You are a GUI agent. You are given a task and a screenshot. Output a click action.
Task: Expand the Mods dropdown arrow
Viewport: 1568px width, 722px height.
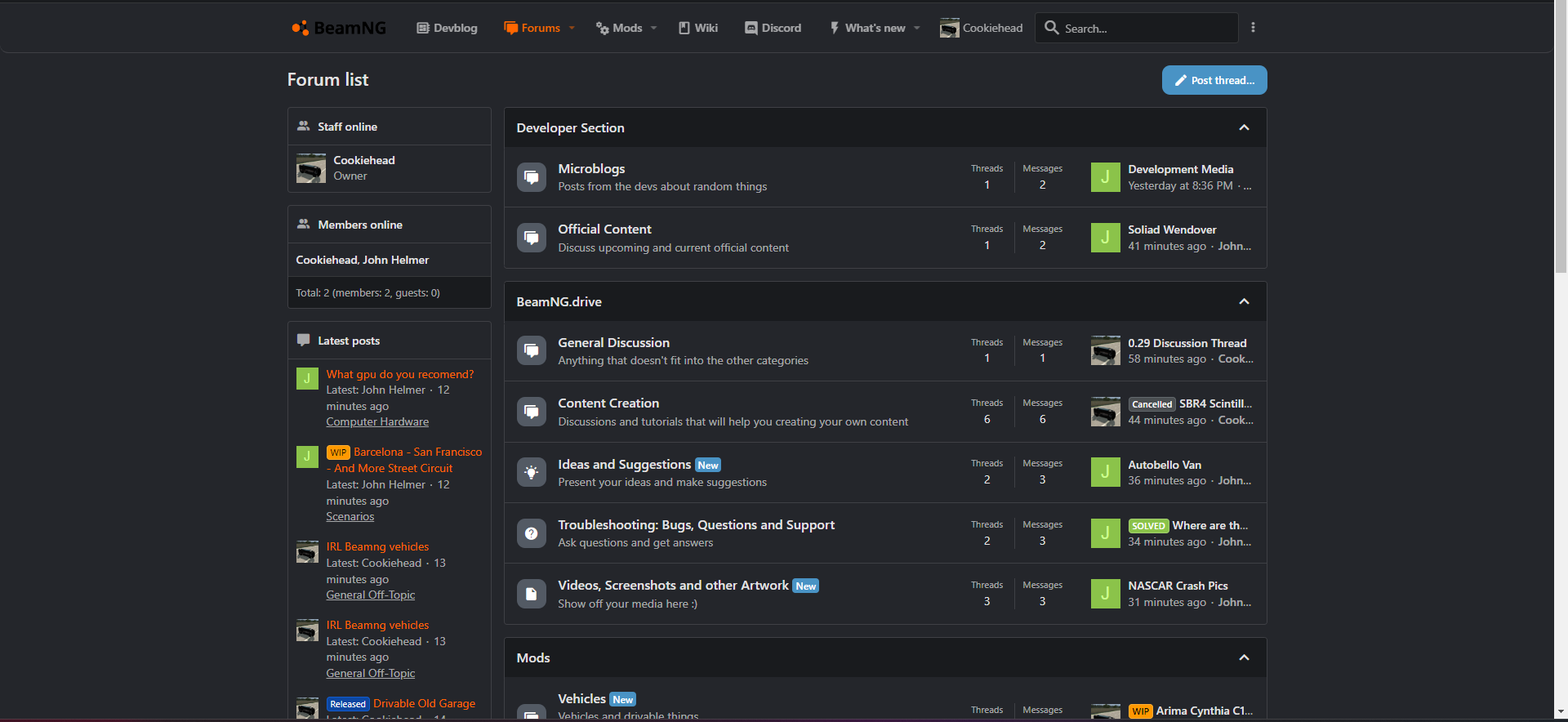coord(653,28)
